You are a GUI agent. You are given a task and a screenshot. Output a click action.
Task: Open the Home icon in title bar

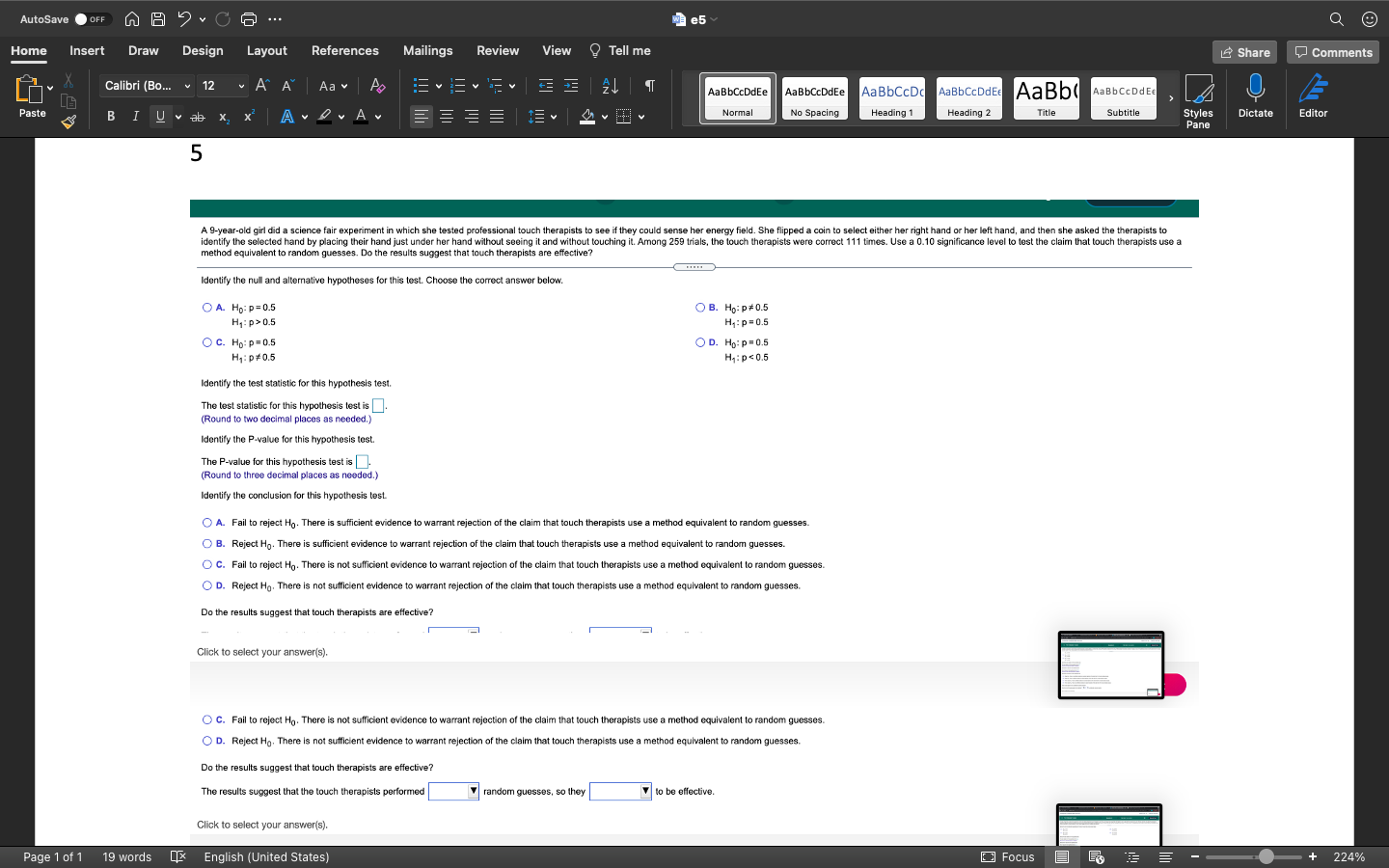(x=132, y=19)
